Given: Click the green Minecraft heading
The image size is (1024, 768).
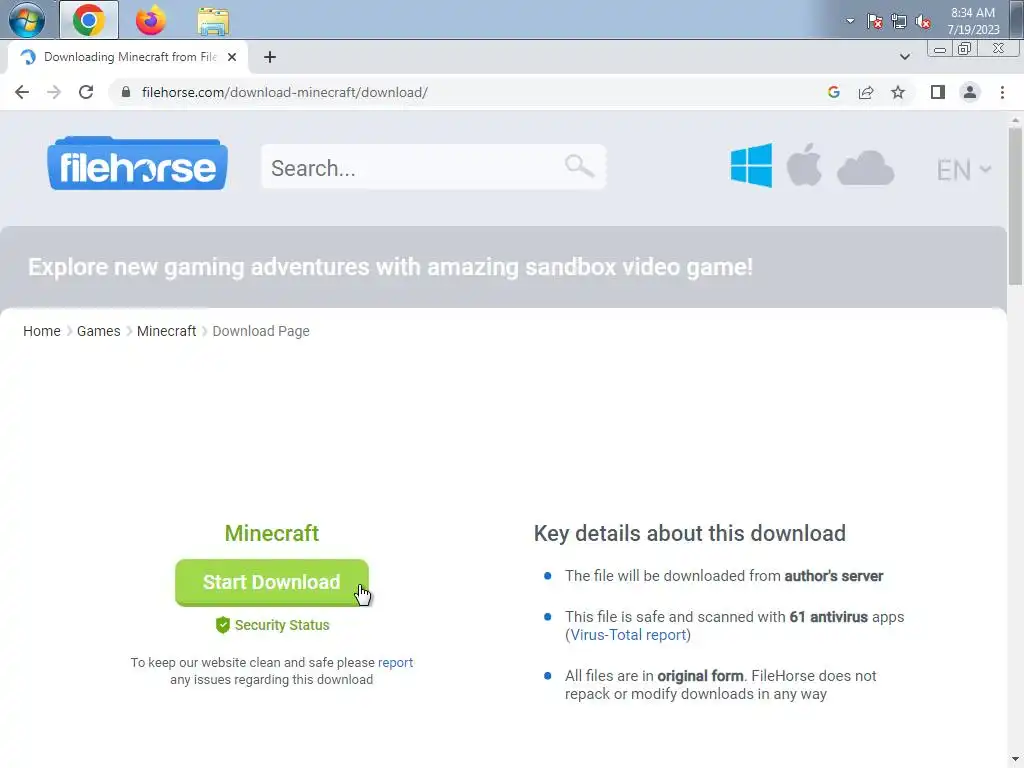Looking at the screenshot, I should click(x=272, y=533).
